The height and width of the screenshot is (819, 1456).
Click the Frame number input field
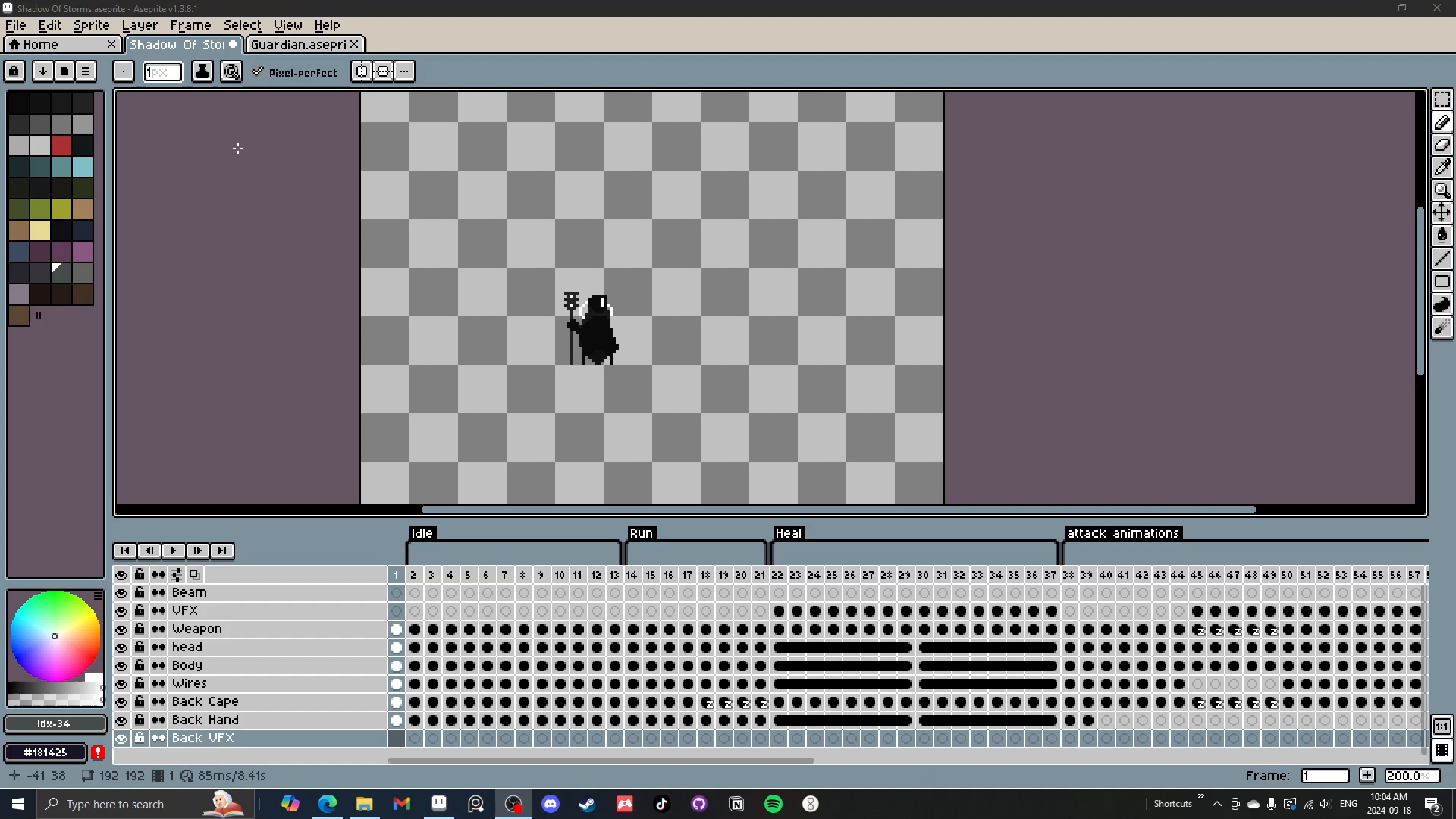coord(1325,776)
